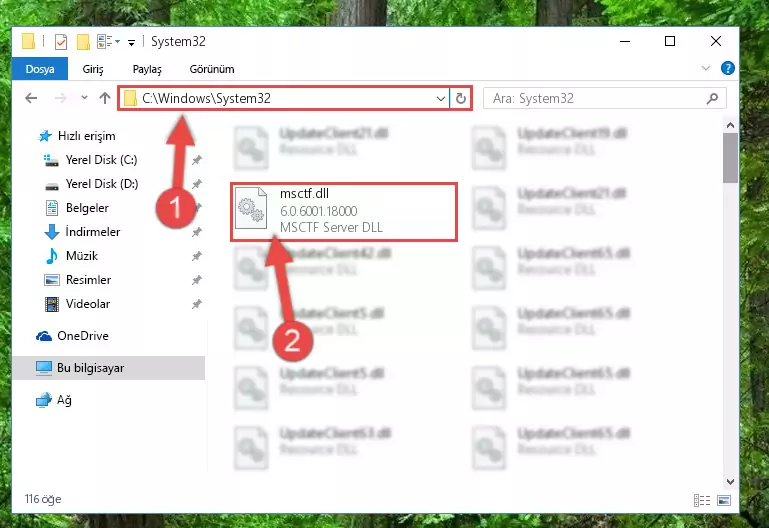This screenshot has width=769, height=528.
Task: Click the search magnifier icon
Action: click(712, 99)
